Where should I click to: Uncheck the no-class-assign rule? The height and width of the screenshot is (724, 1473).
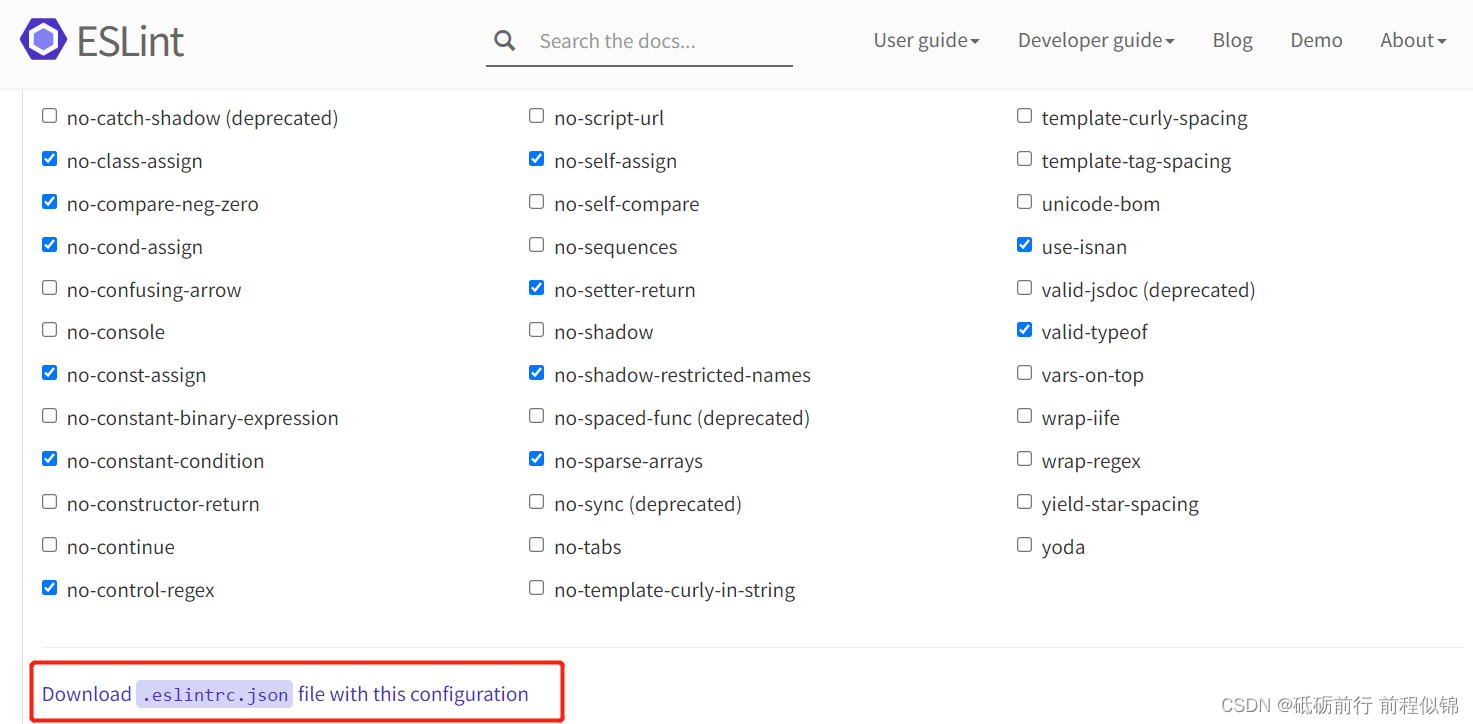[50, 159]
